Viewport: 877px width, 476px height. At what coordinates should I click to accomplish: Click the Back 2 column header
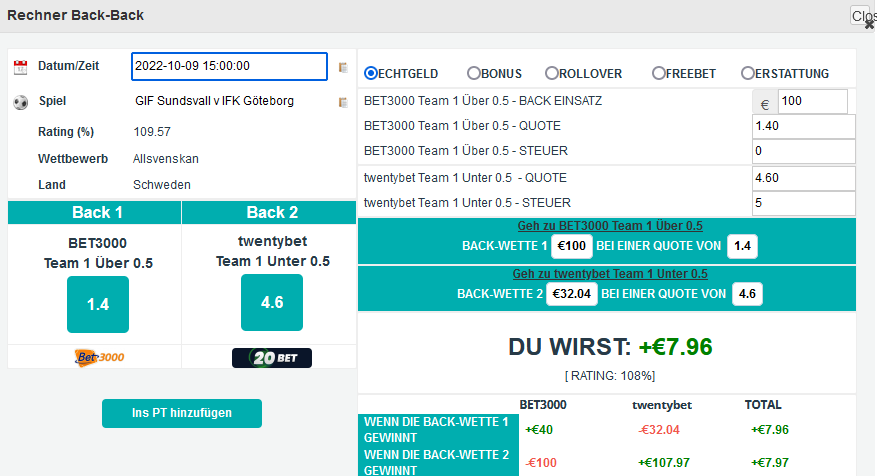(269, 213)
